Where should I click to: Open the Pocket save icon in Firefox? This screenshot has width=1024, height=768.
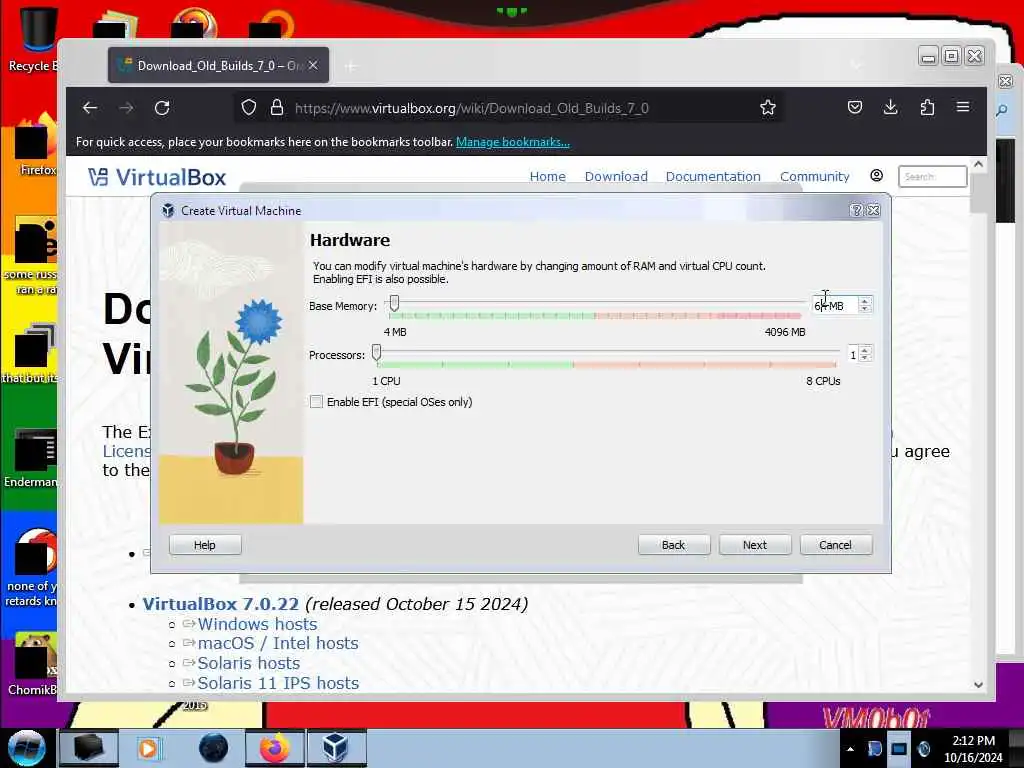(855, 107)
